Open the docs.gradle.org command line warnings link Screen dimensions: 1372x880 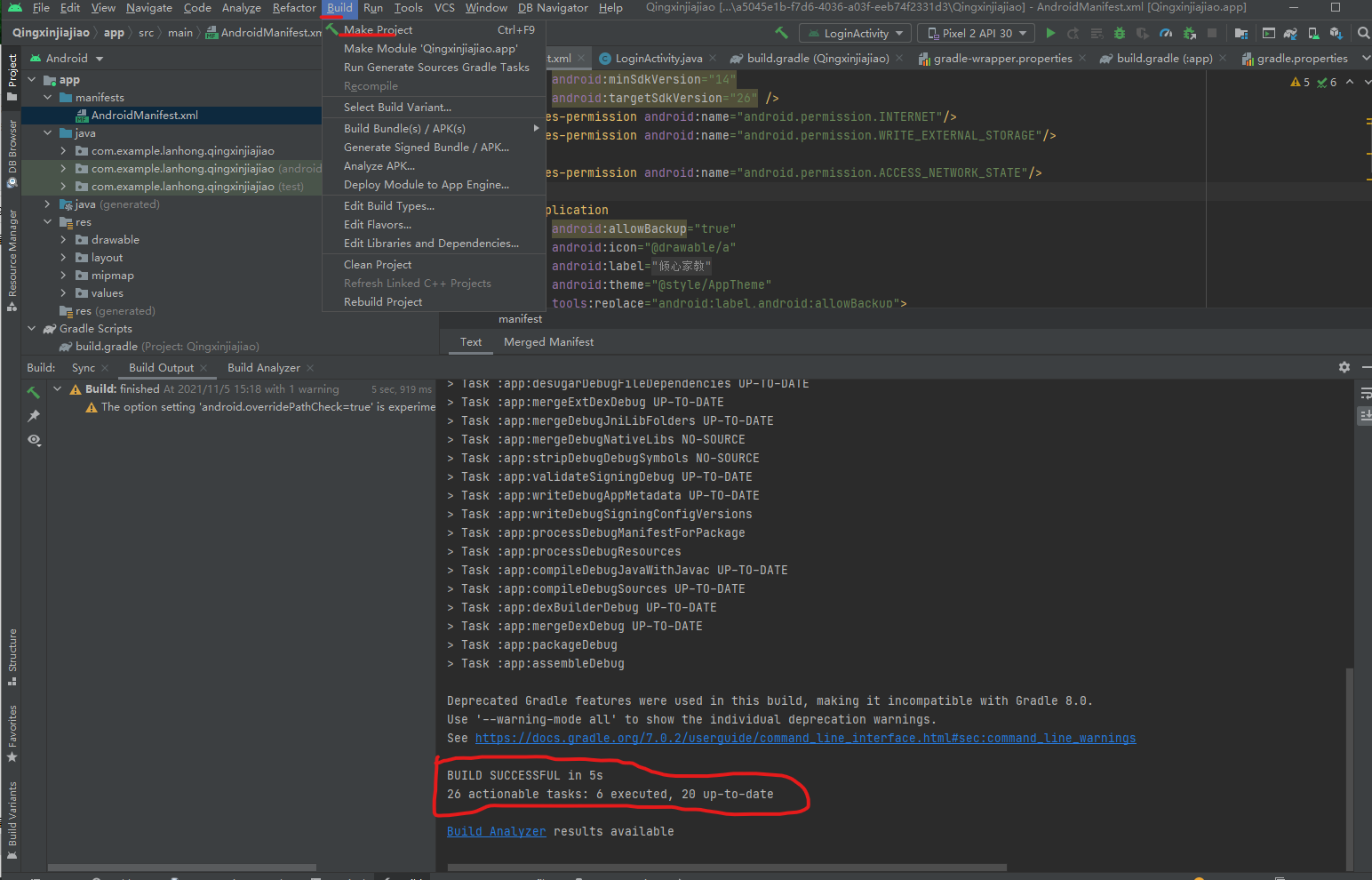pyautogui.click(x=805, y=739)
